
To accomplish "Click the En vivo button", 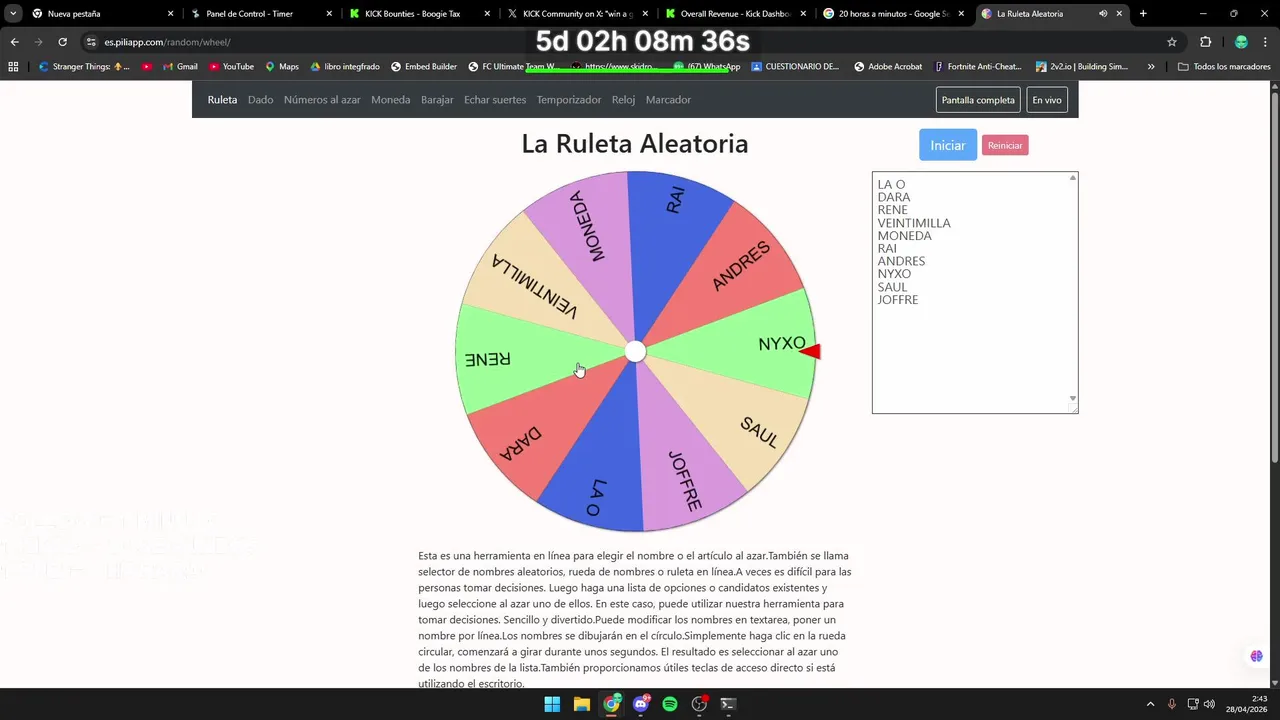I will [x=1047, y=100].
